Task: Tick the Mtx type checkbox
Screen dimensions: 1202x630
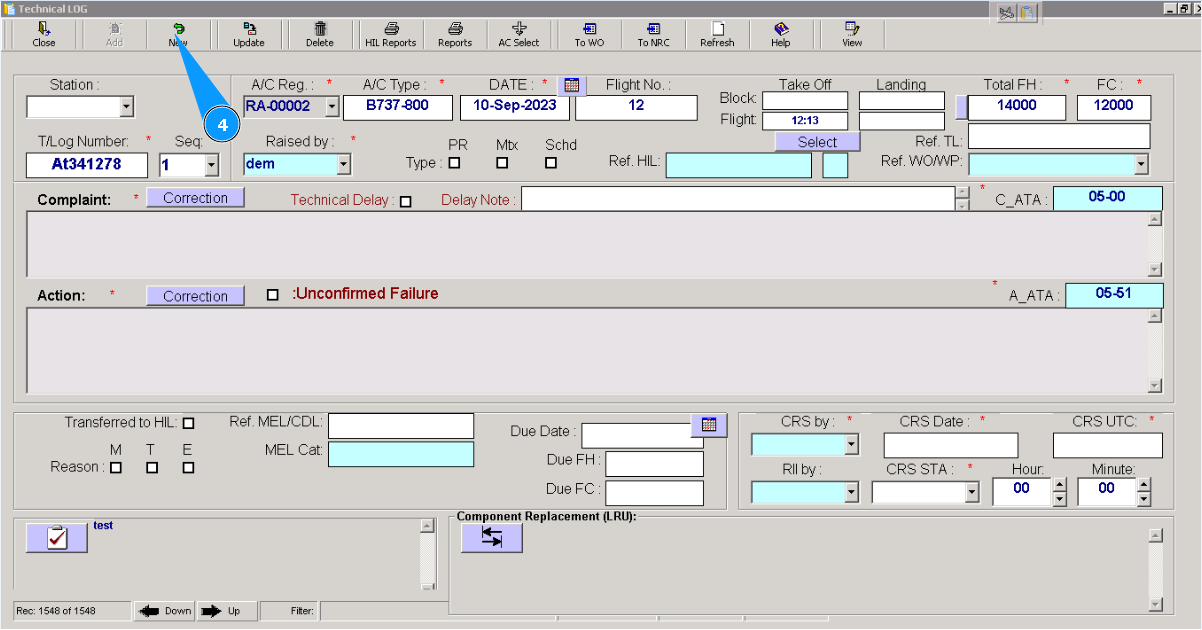Action: tap(502, 163)
